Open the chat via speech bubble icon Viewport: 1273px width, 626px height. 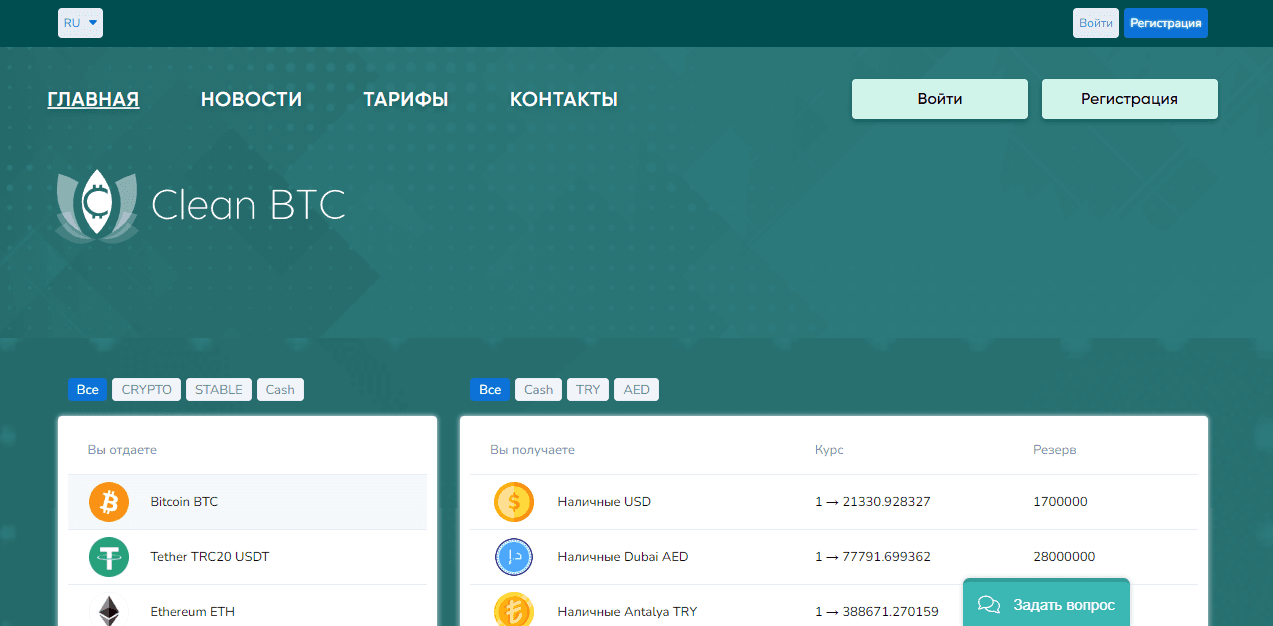(988, 604)
